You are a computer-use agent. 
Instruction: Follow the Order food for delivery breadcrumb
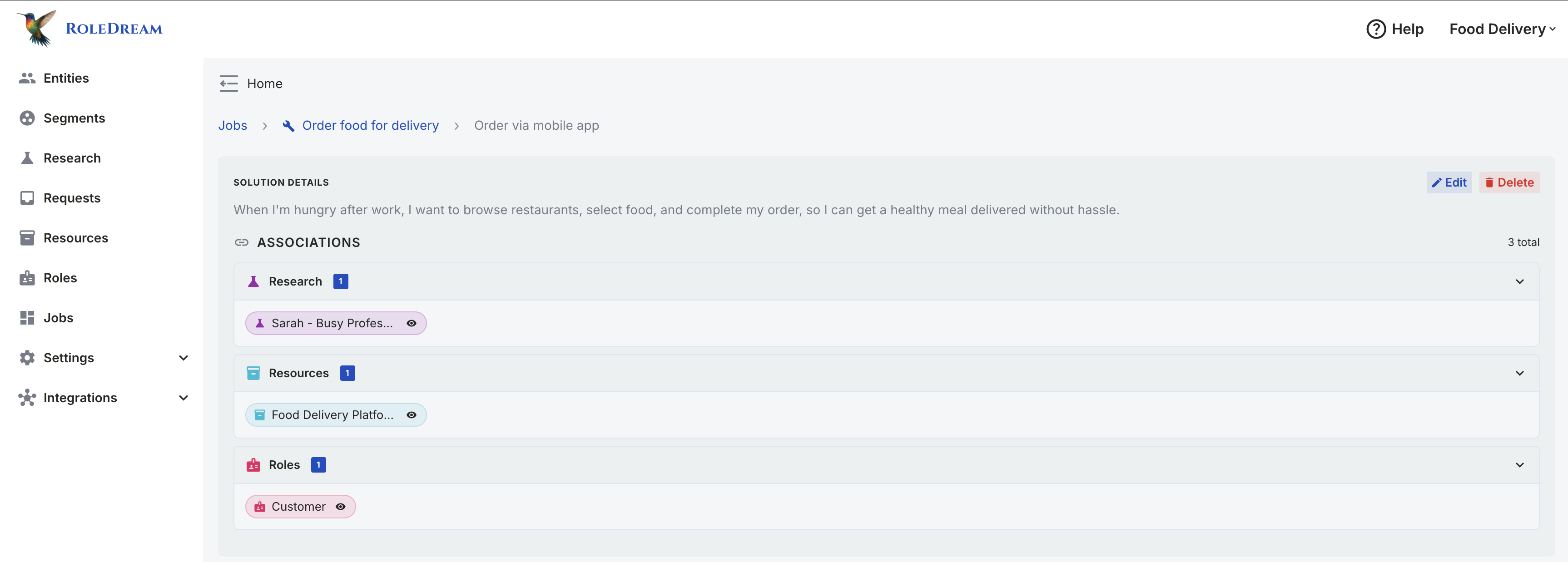[370, 125]
